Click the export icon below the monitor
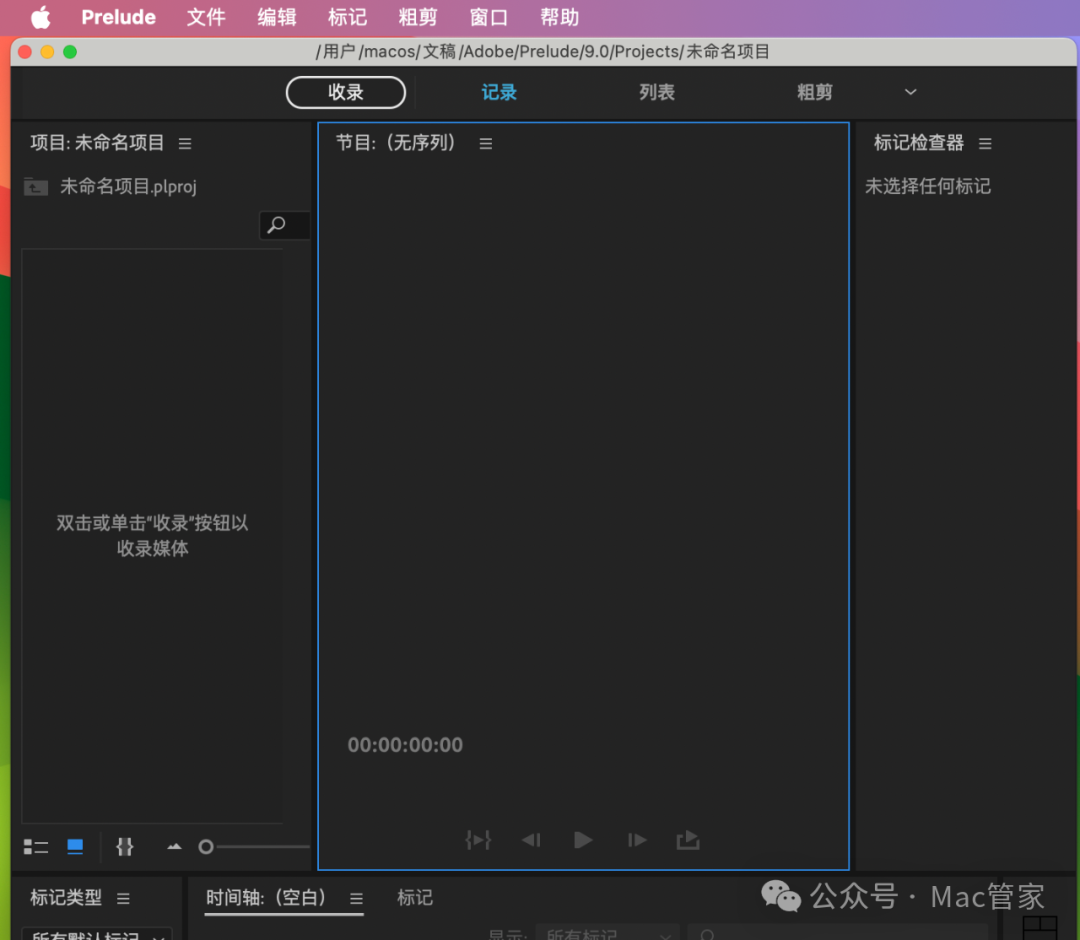Image resolution: width=1080 pixels, height=940 pixels. pyautogui.click(x=688, y=840)
